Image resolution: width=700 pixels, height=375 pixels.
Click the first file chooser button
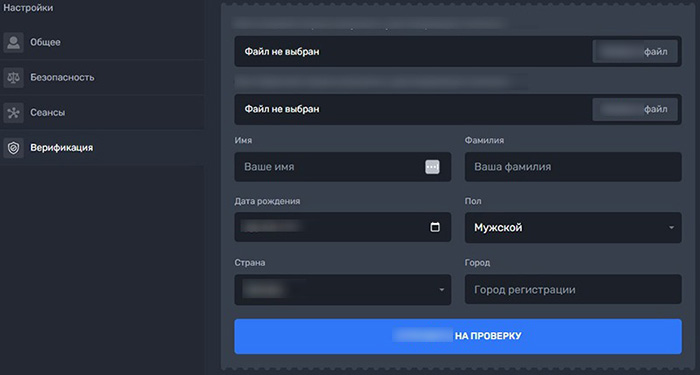(x=635, y=51)
